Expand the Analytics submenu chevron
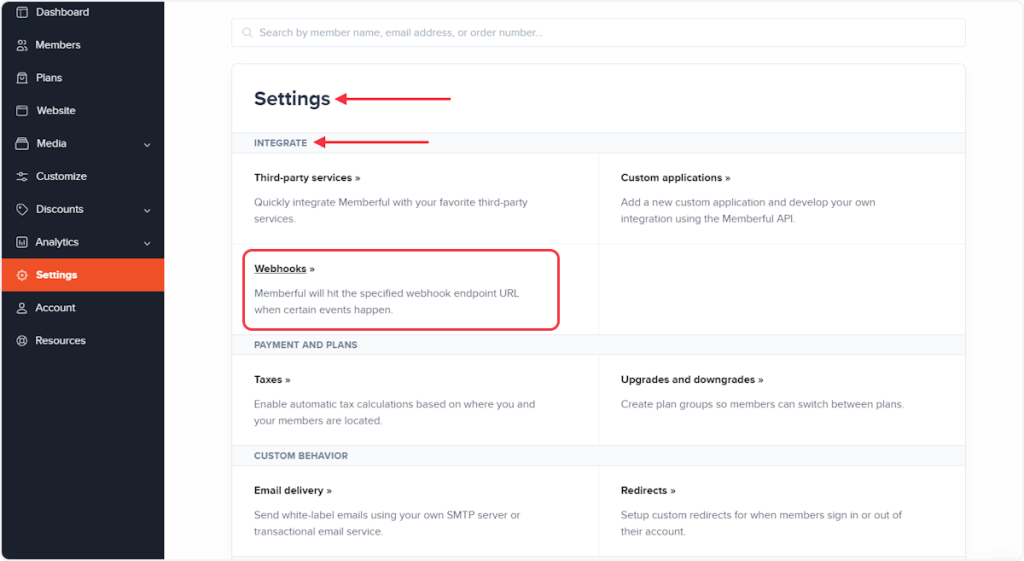1024x561 pixels. (x=147, y=243)
